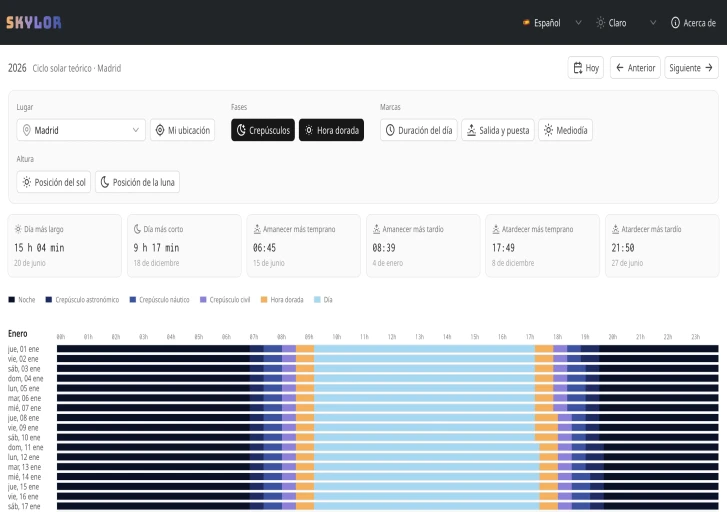Click the 20 de junio date text

[x=30, y=263]
